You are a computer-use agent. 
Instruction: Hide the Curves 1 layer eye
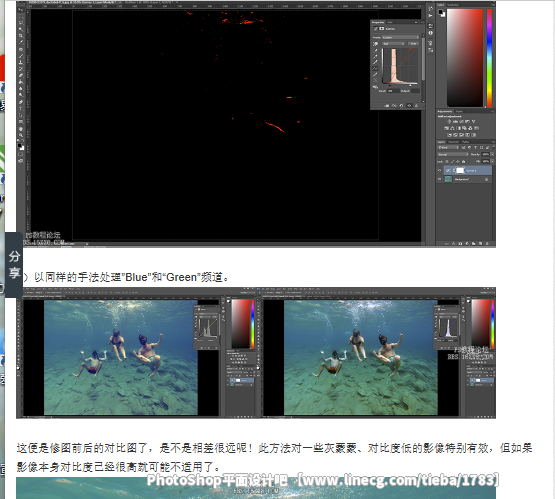pos(440,170)
